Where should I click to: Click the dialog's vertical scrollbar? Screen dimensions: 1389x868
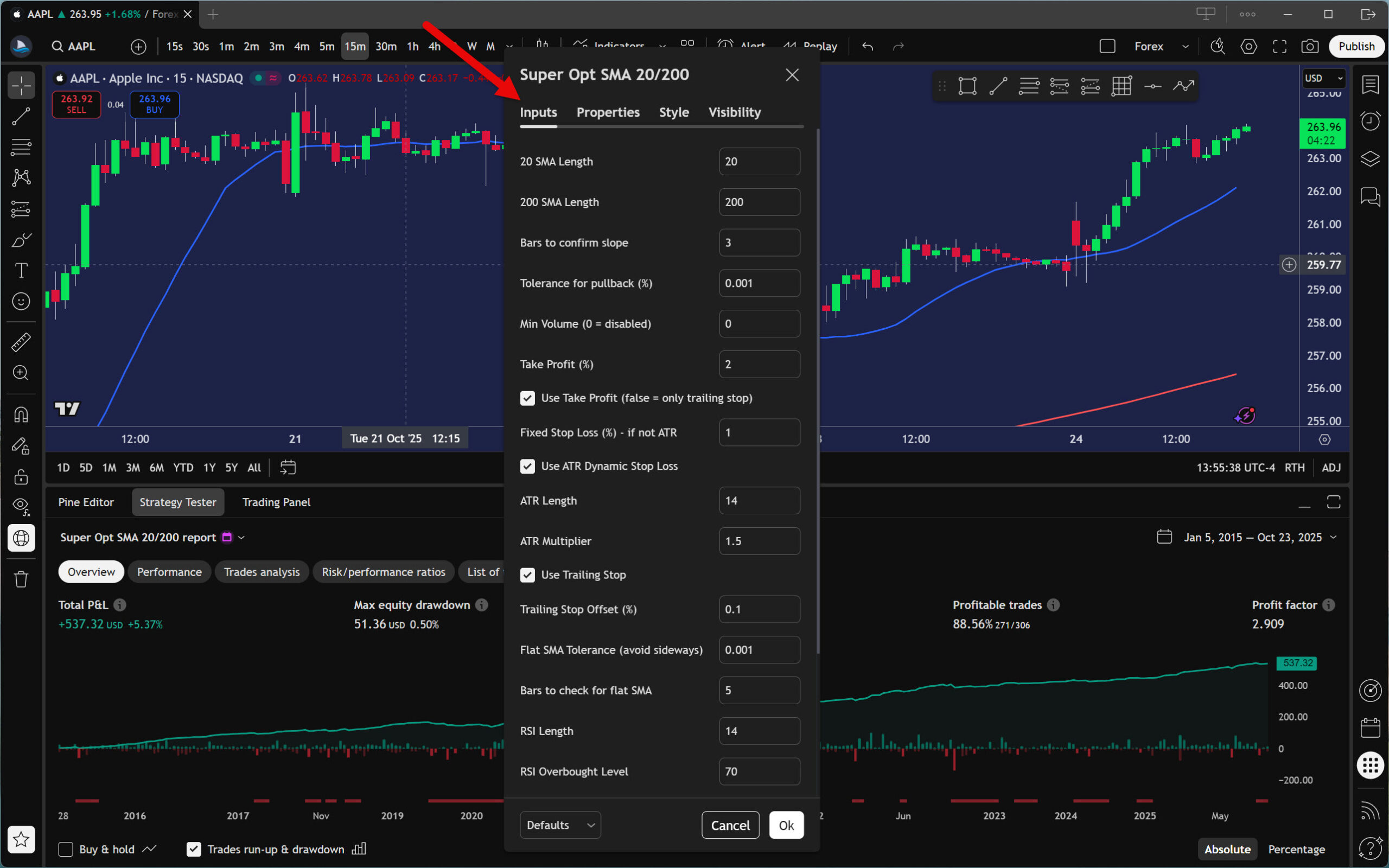click(x=817, y=391)
